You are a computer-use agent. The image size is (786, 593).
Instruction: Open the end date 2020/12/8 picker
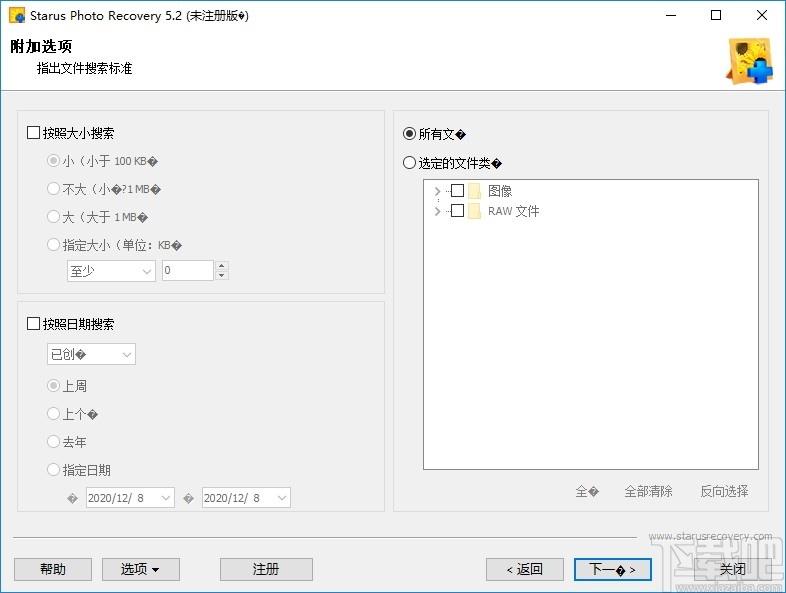coord(246,498)
